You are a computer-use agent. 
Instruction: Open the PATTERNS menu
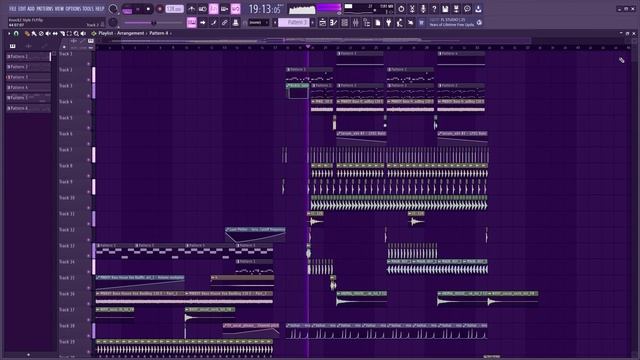pos(44,9)
